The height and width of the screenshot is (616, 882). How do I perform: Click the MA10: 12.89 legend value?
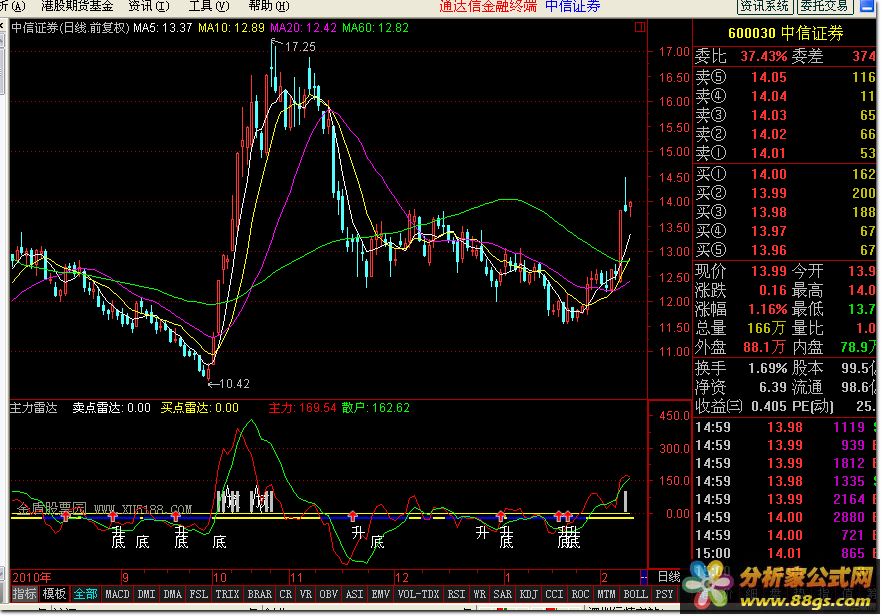click(231, 28)
